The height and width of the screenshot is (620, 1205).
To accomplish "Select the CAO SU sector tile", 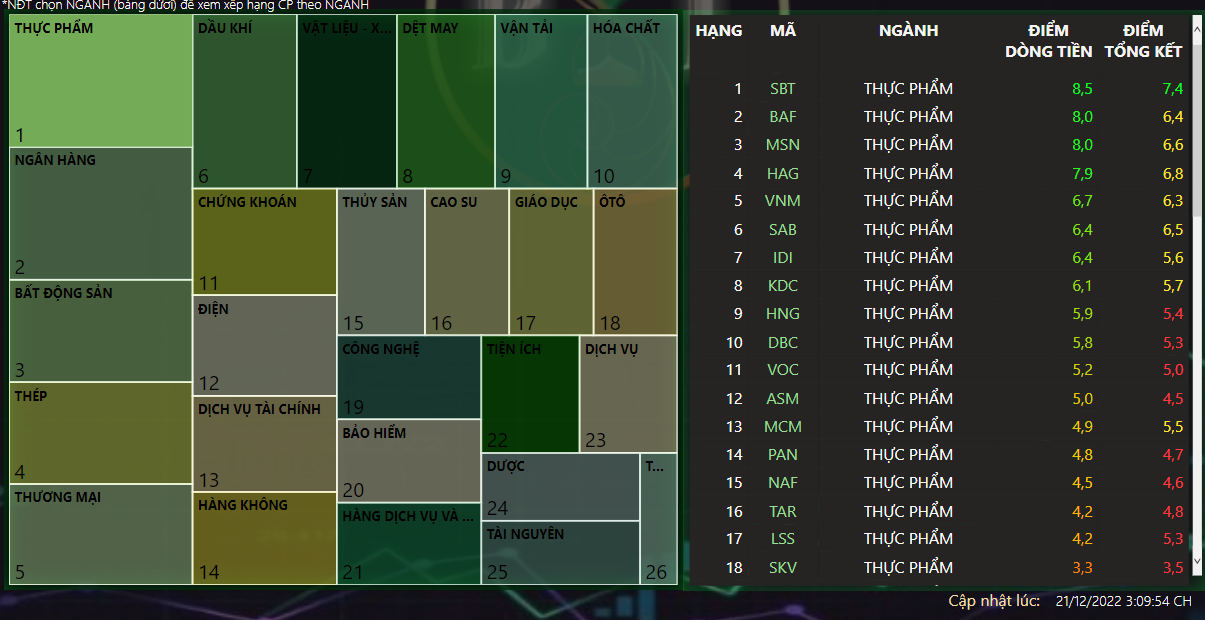I will (x=467, y=261).
